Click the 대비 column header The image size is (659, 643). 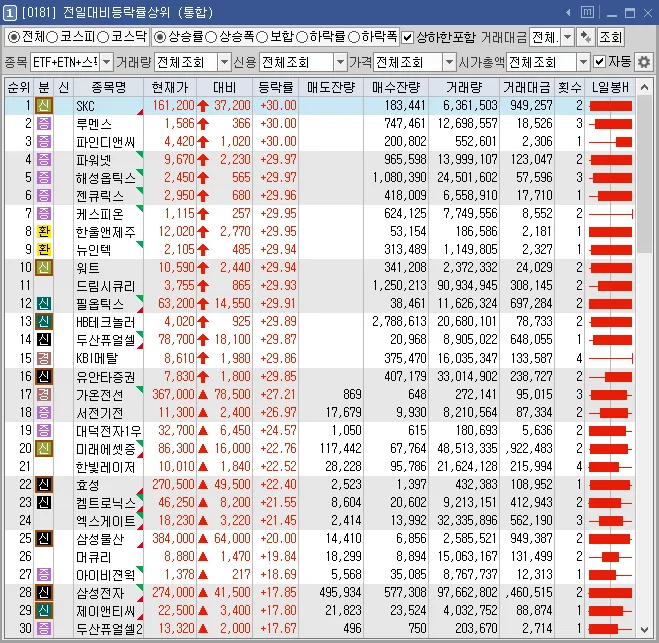point(224,87)
